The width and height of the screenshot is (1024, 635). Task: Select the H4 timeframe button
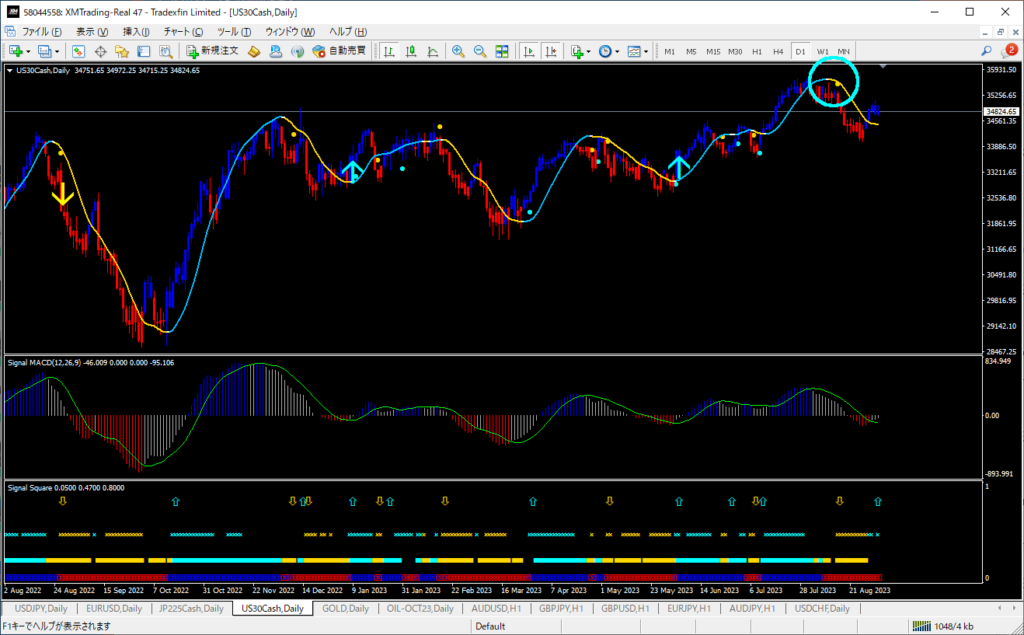[x=778, y=52]
